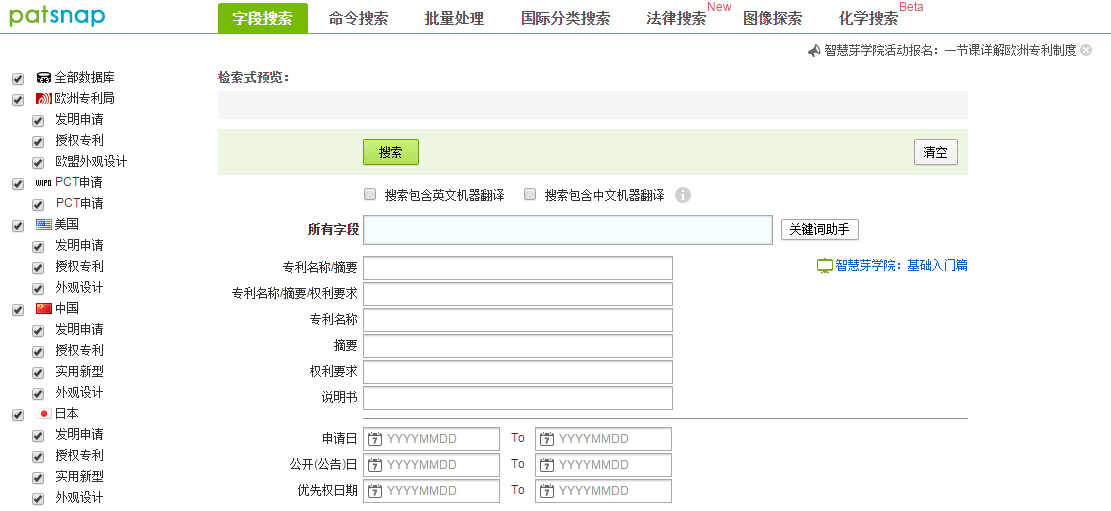Open calendar icon for 申请日 start date

point(375,439)
